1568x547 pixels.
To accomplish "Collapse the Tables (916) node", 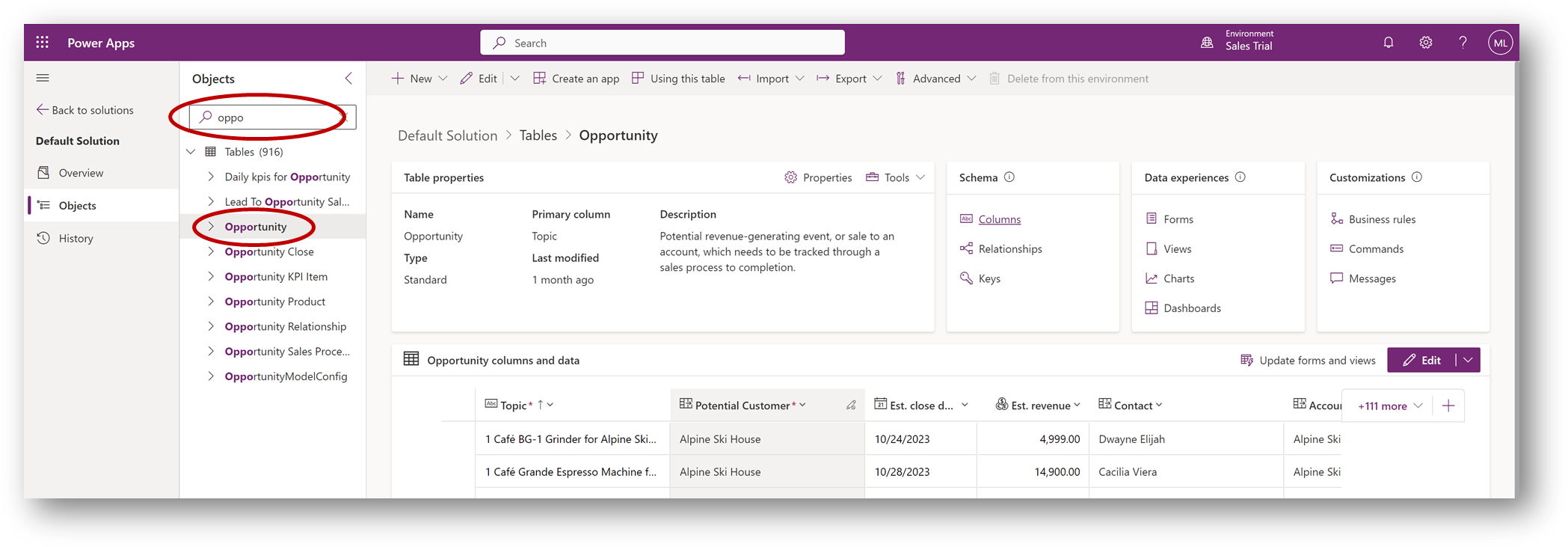I will tap(191, 152).
